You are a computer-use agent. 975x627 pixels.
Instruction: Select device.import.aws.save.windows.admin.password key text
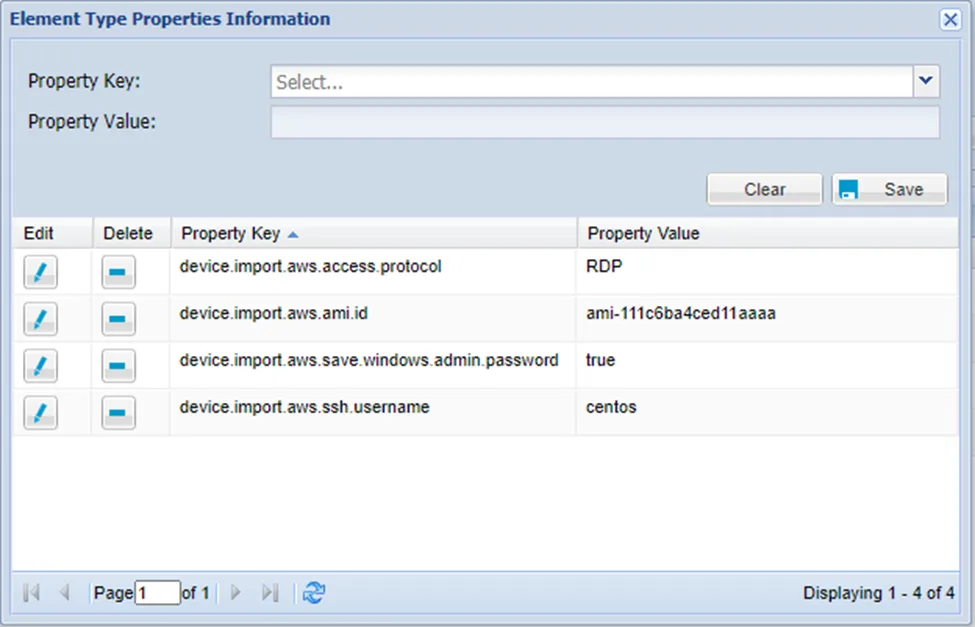tap(369, 360)
